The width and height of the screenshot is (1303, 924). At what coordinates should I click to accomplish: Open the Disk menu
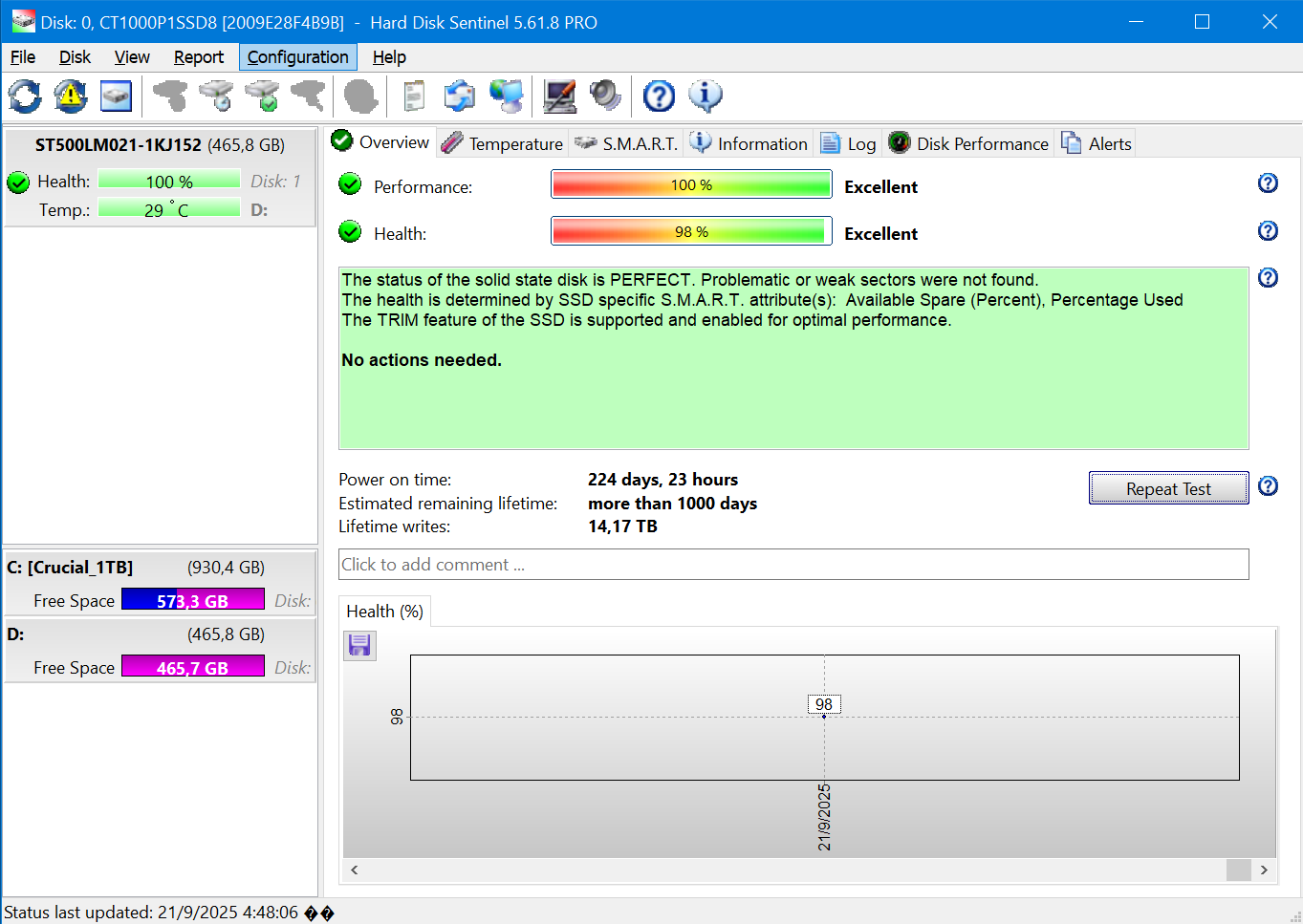[75, 57]
